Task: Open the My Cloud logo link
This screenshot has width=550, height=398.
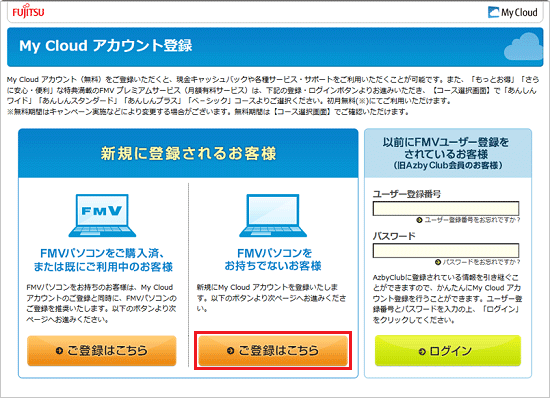Action: click(512, 12)
